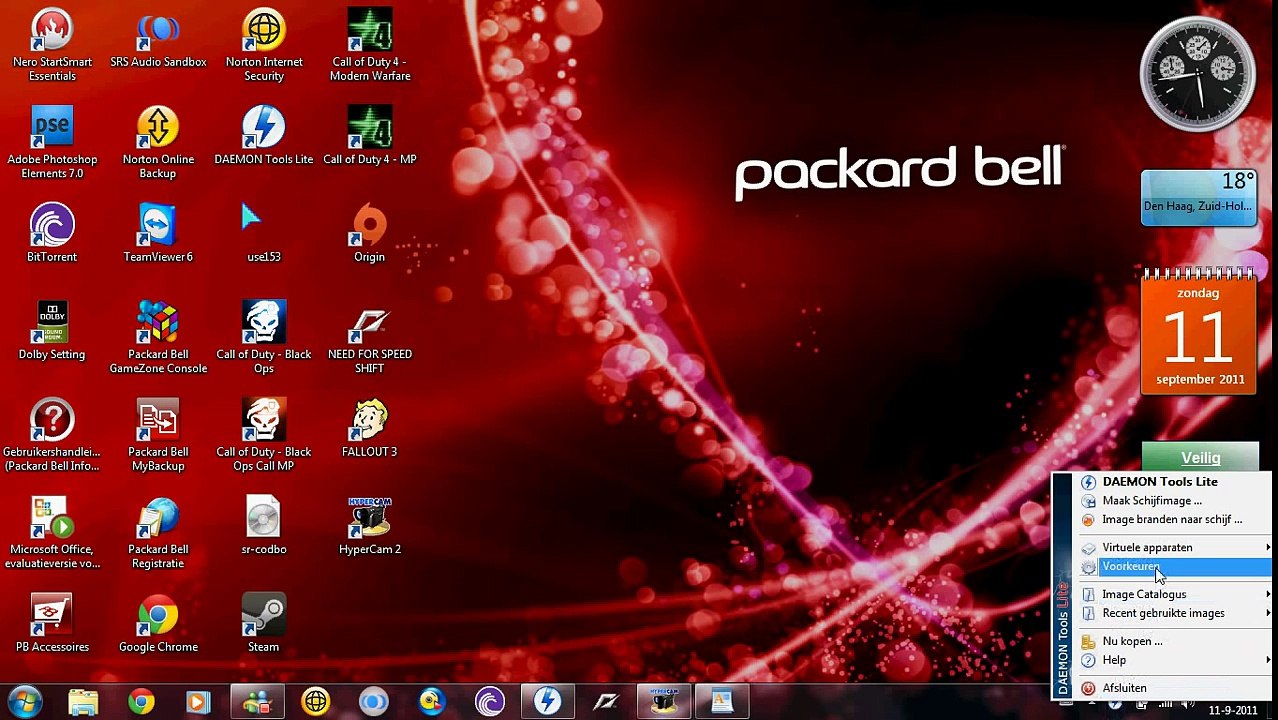Launch Call of Duty 4 - MP shortcut
Image resolution: width=1278 pixels, height=720 pixels.
pos(370,136)
